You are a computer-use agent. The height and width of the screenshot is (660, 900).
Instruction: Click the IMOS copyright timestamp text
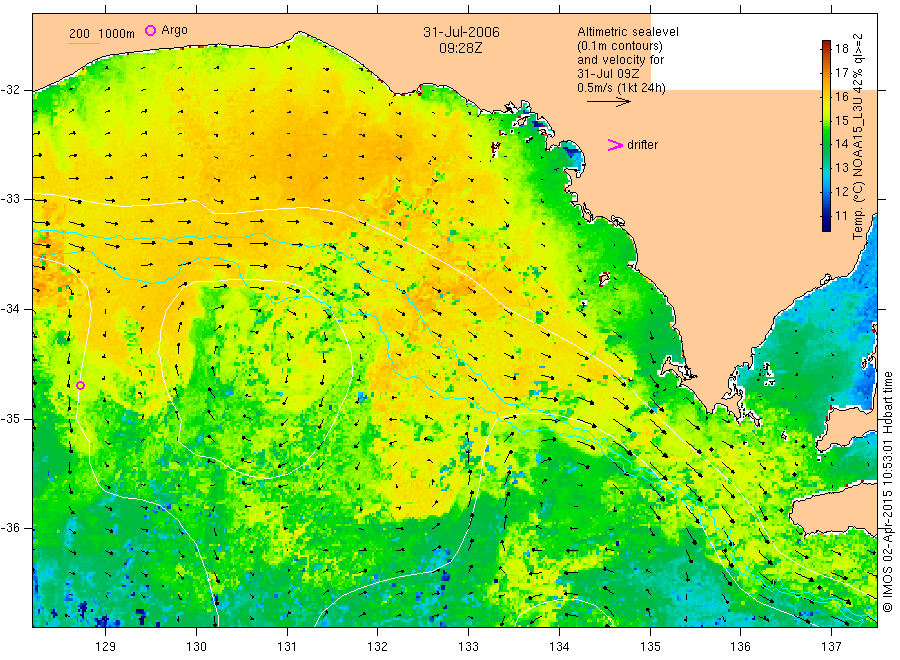click(888, 492)
